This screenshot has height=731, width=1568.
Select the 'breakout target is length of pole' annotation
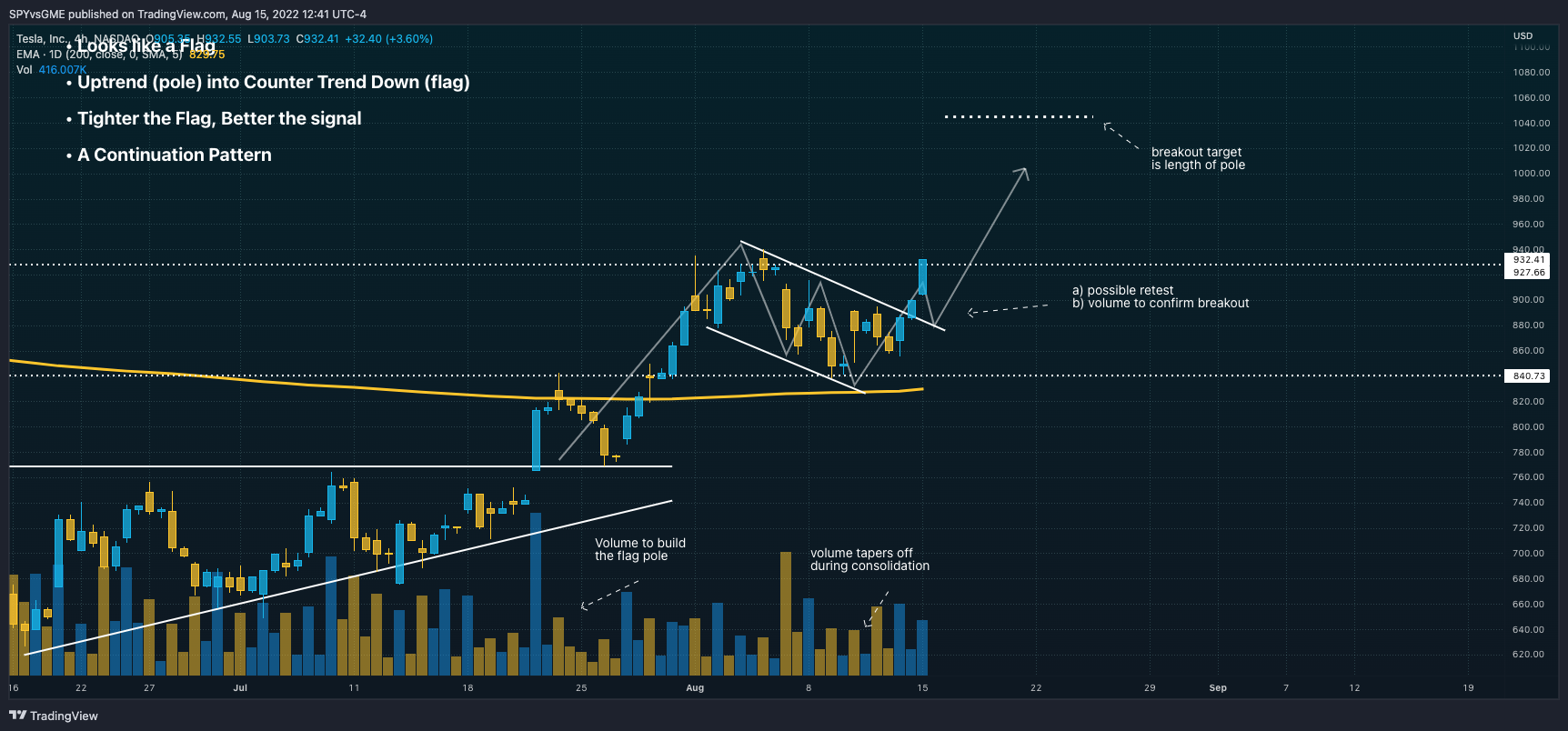[x=1198, y=158]
